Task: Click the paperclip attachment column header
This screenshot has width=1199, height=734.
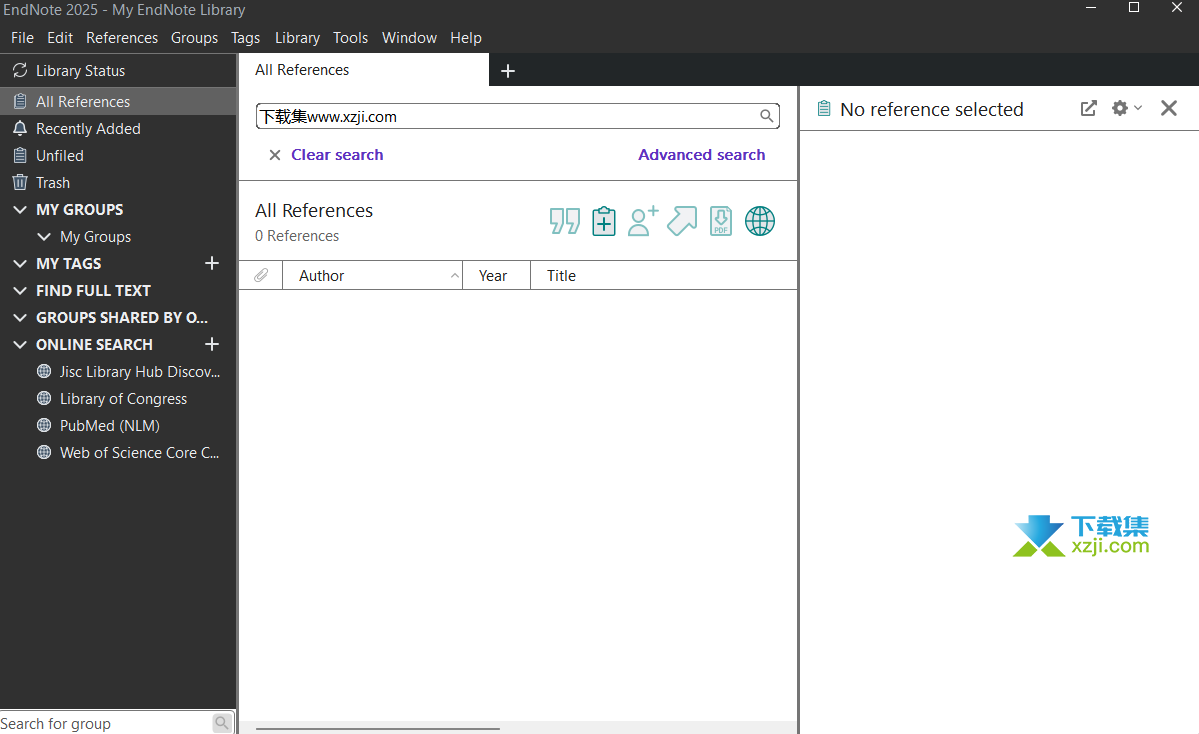Action: click(261, 275)
